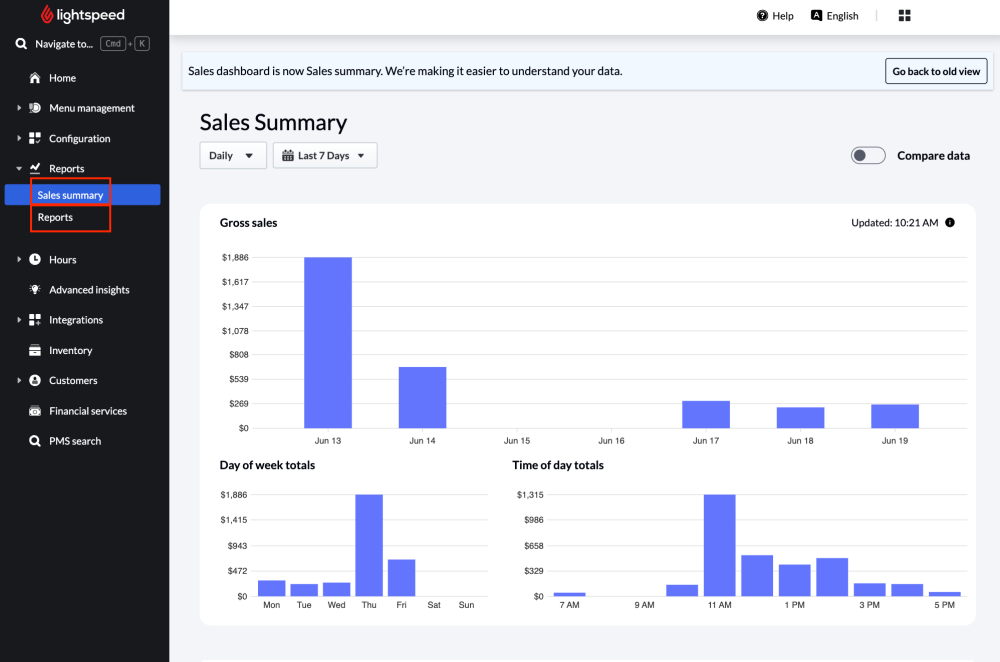Screen dimensions: 1000x662
Task: Open the apps grid icon top right
Action: (904, 15)
